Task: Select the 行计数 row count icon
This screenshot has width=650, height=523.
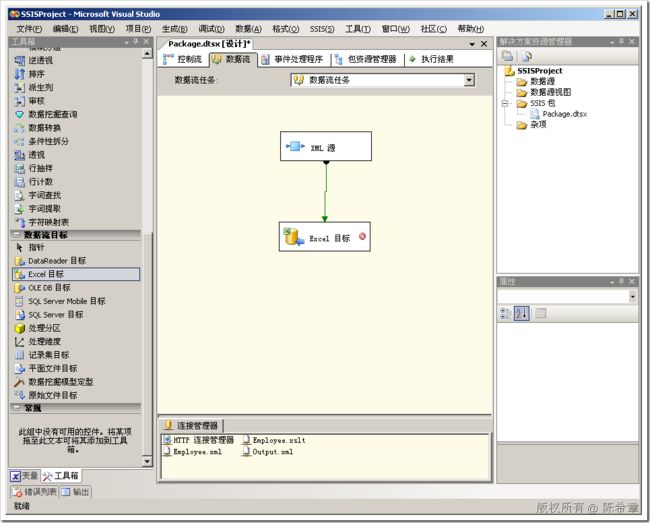Action: (x=19, y=182)
